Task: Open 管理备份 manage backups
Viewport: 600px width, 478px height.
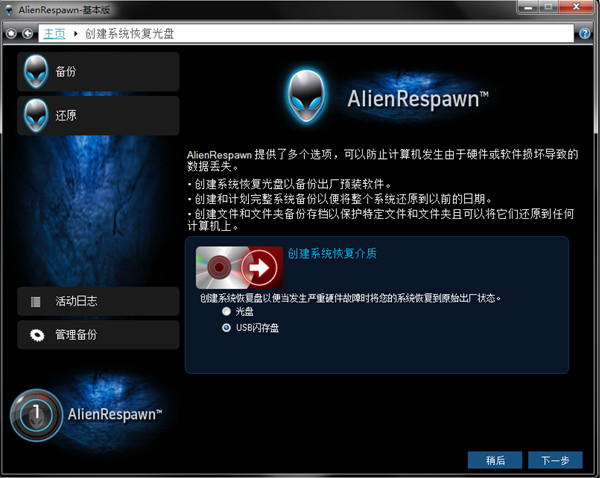Action: coord(98,335)
